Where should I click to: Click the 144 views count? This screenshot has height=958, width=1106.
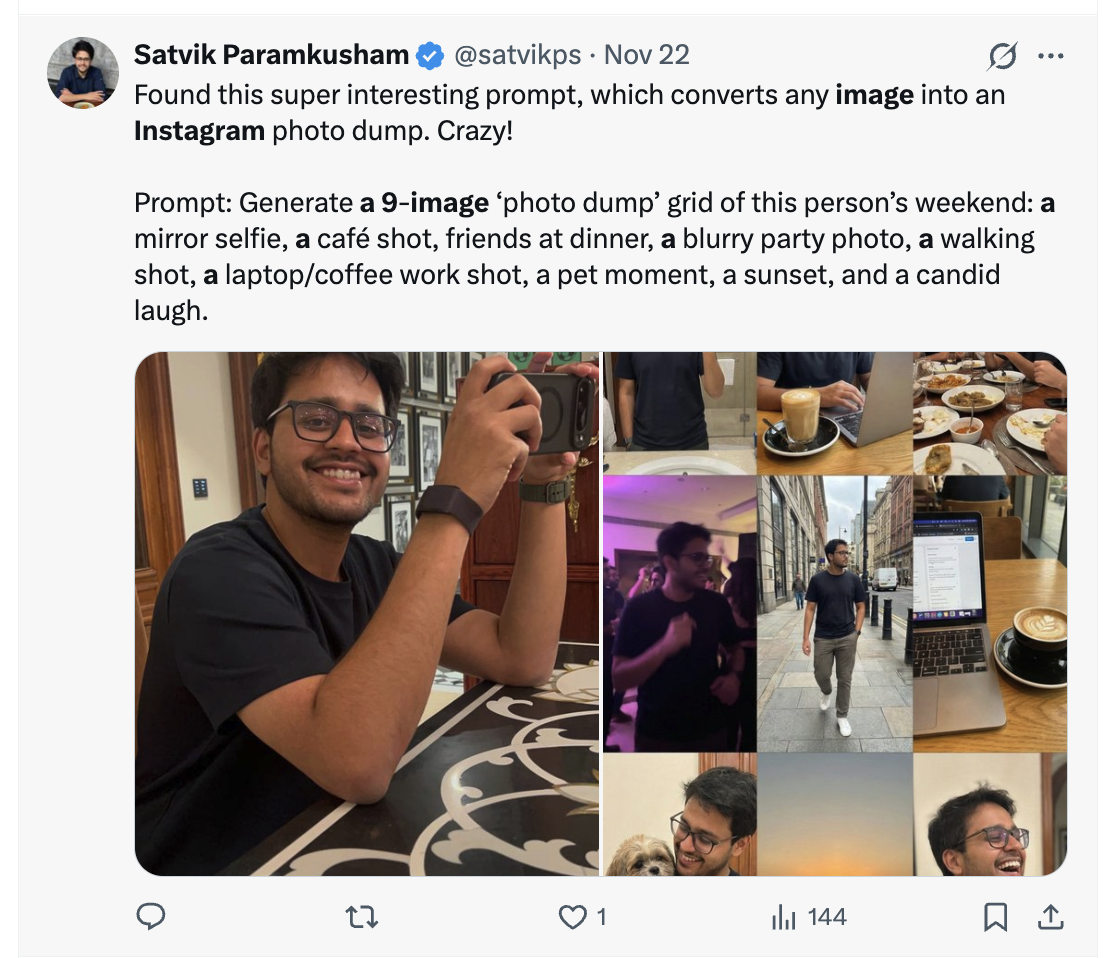[827, 916]
